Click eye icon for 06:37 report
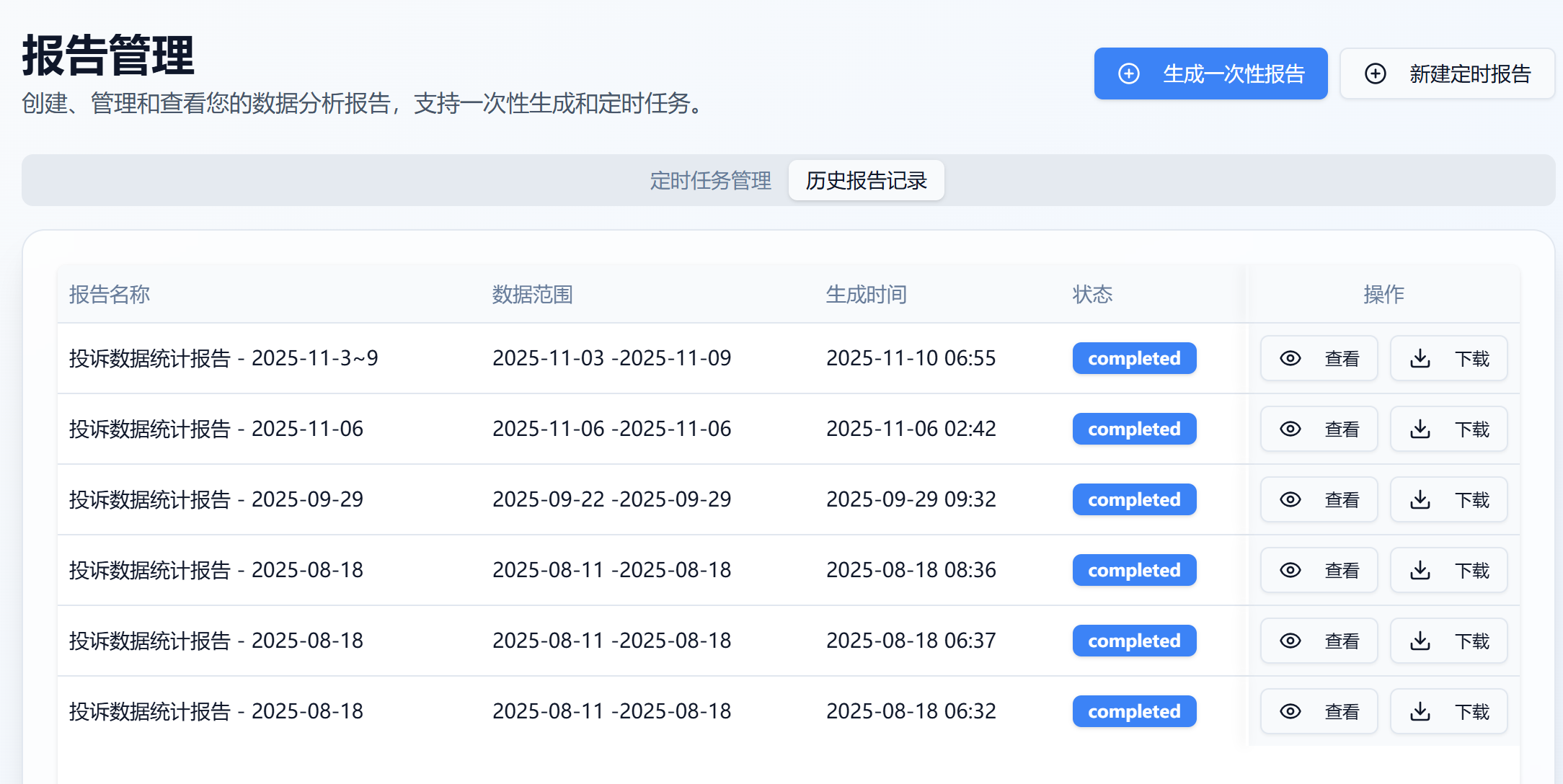This screenshot has height=784, width=1563. (x=1290, y=641)
